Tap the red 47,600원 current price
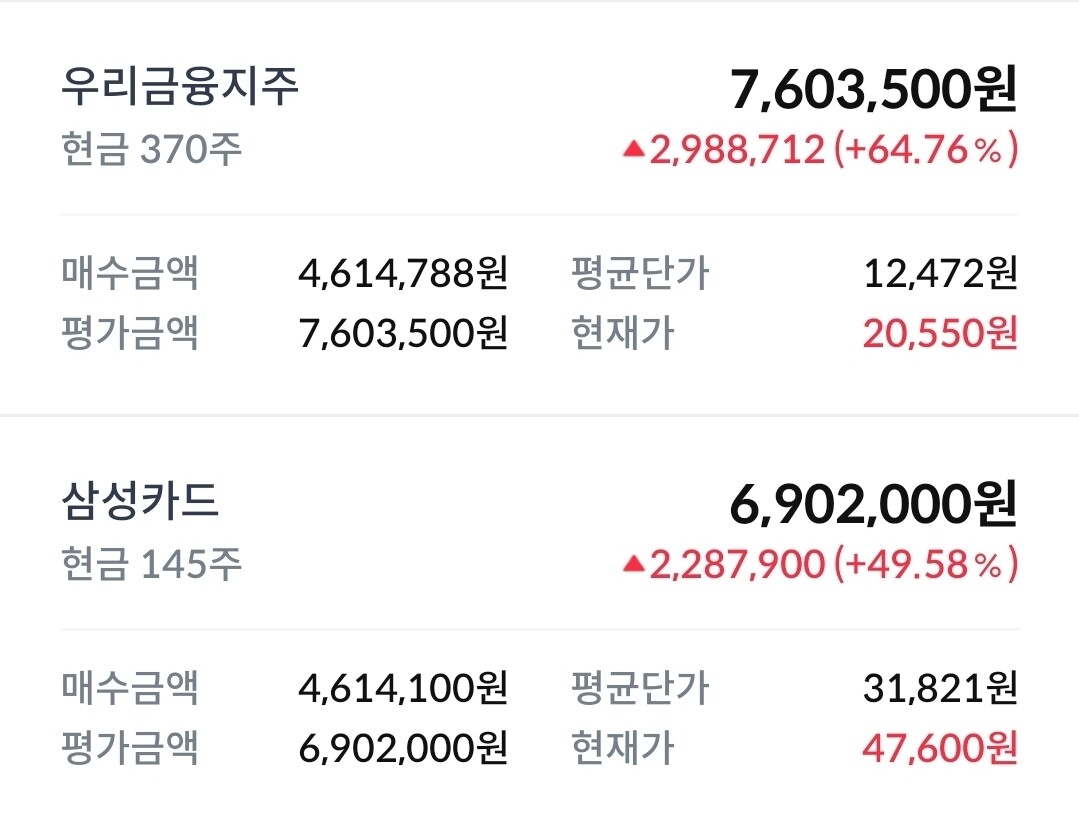This screenshot has height=823, width=1079. pyautogui.click(x=940, y=747)
